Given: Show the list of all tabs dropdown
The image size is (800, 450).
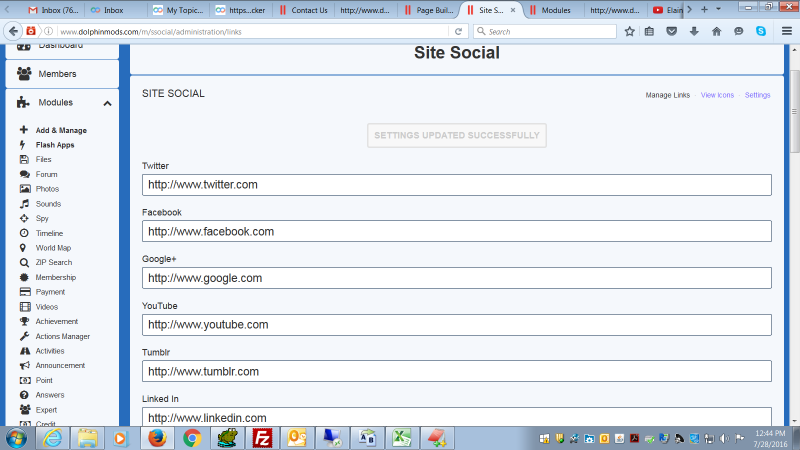Looking at the screenshot, I should tap(718, 9).
